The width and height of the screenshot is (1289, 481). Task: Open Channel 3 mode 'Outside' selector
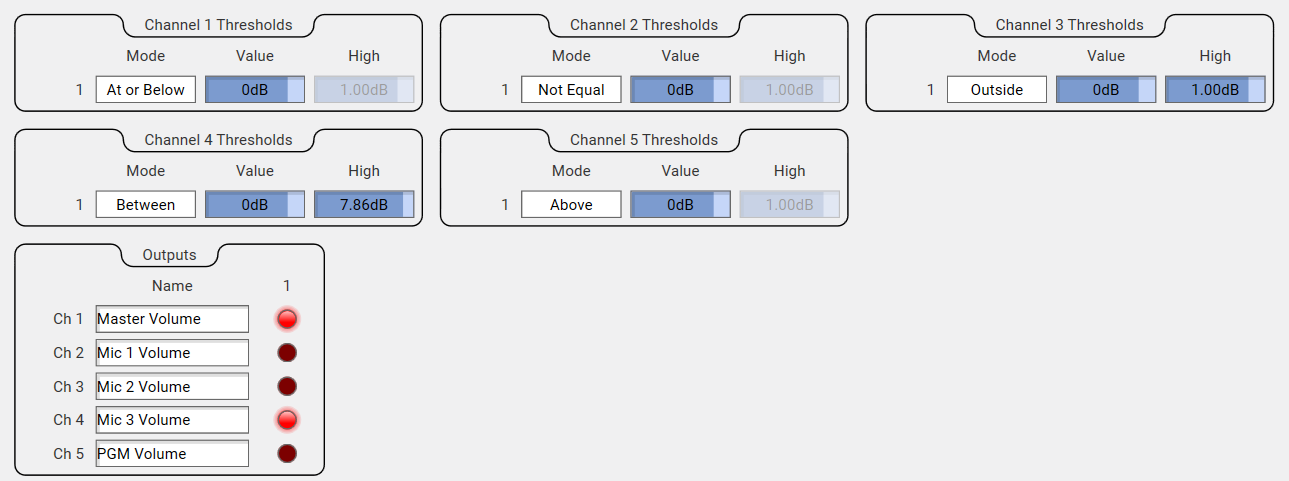tap(997, 90)
